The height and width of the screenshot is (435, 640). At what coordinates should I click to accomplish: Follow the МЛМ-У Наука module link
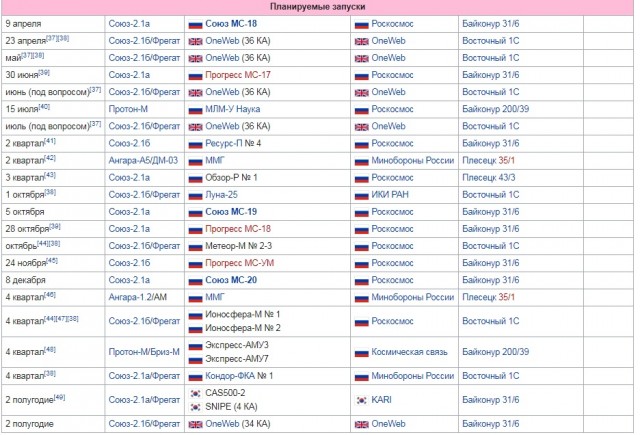(232, 109)
